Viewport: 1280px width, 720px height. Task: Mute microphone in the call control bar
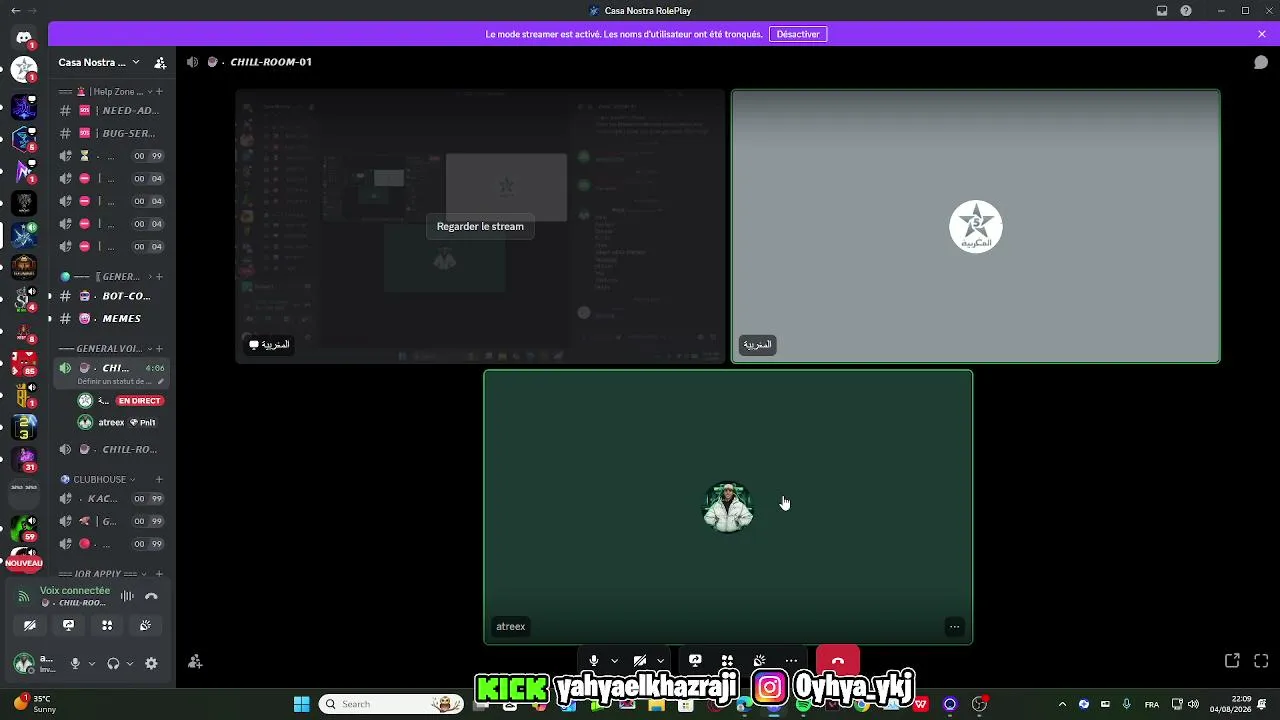point(594,661)
